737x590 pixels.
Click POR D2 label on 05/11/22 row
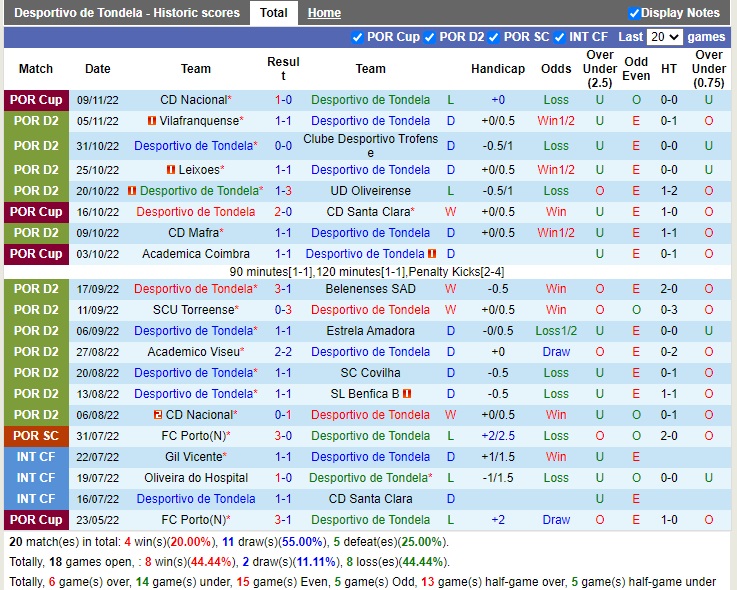pos(36,121)
